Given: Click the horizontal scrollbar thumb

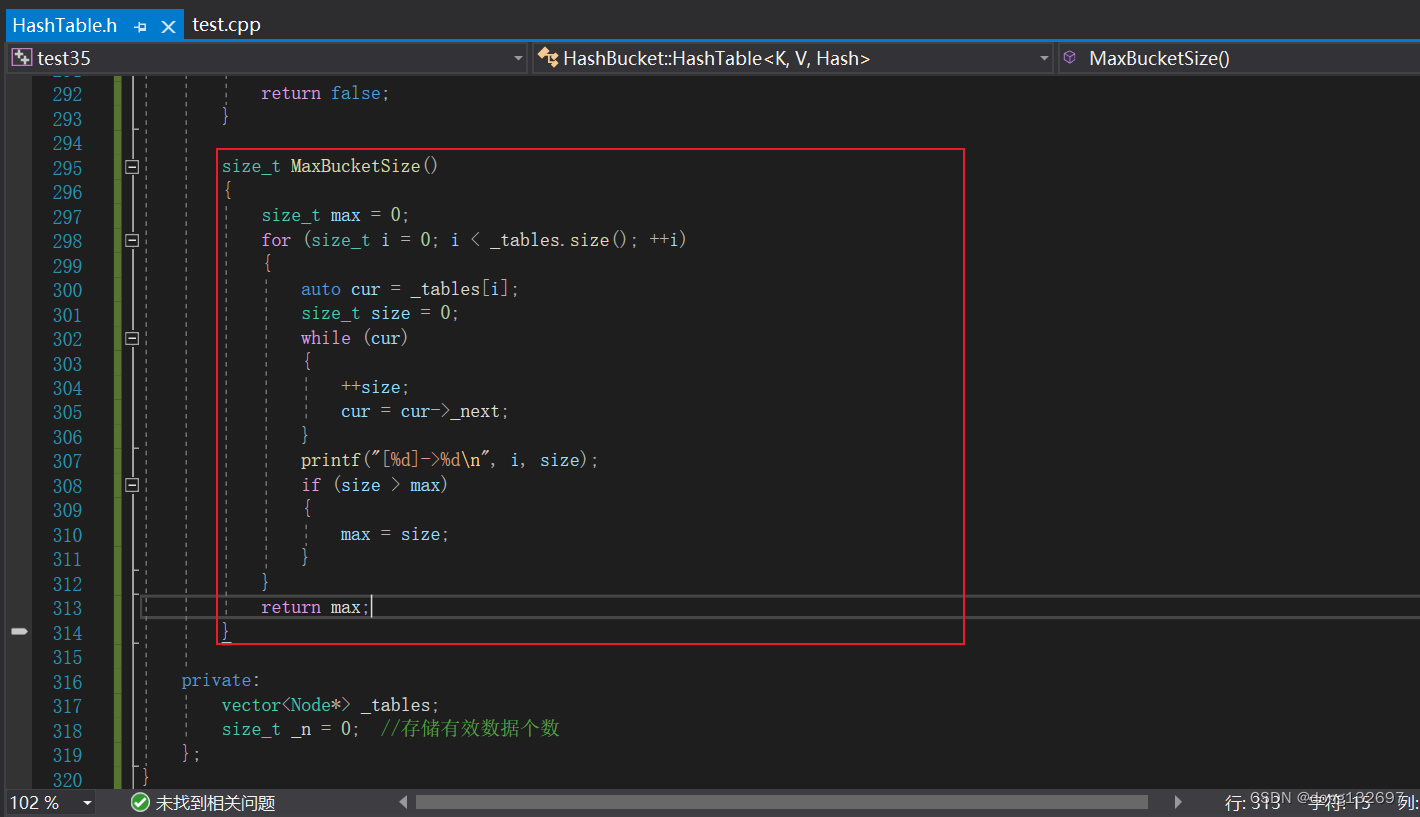Looking at the screenshot, I should (782, 802).
